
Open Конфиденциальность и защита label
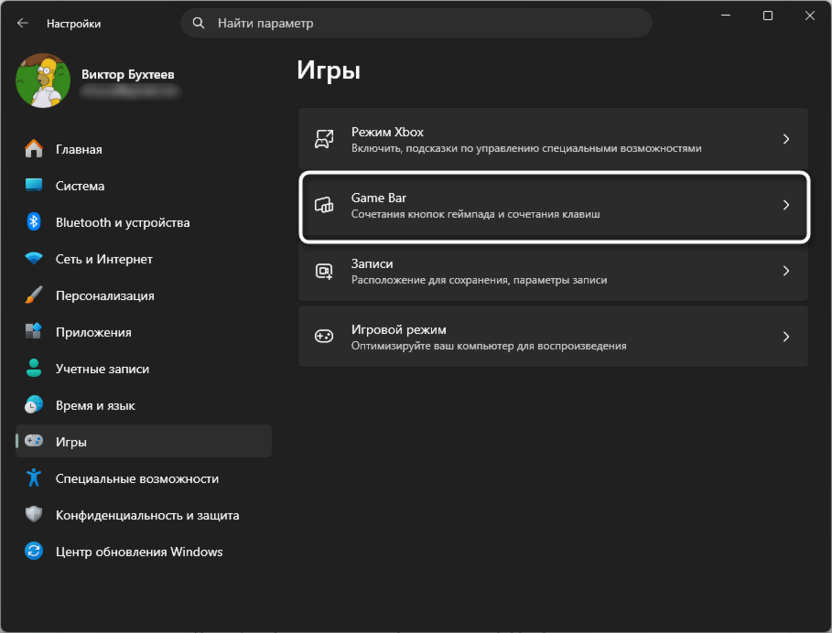[148, 515]
